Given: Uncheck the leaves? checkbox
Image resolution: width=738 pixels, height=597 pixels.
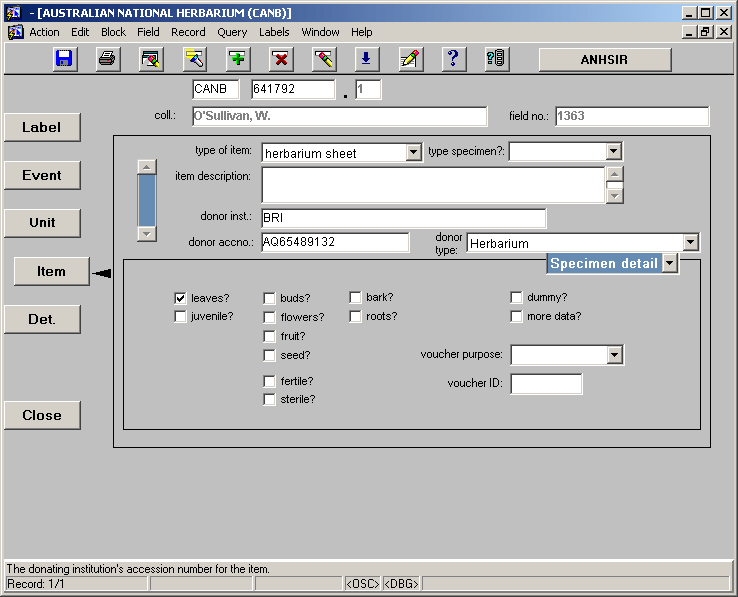Looking at the screenshot, I should [180, 298].
